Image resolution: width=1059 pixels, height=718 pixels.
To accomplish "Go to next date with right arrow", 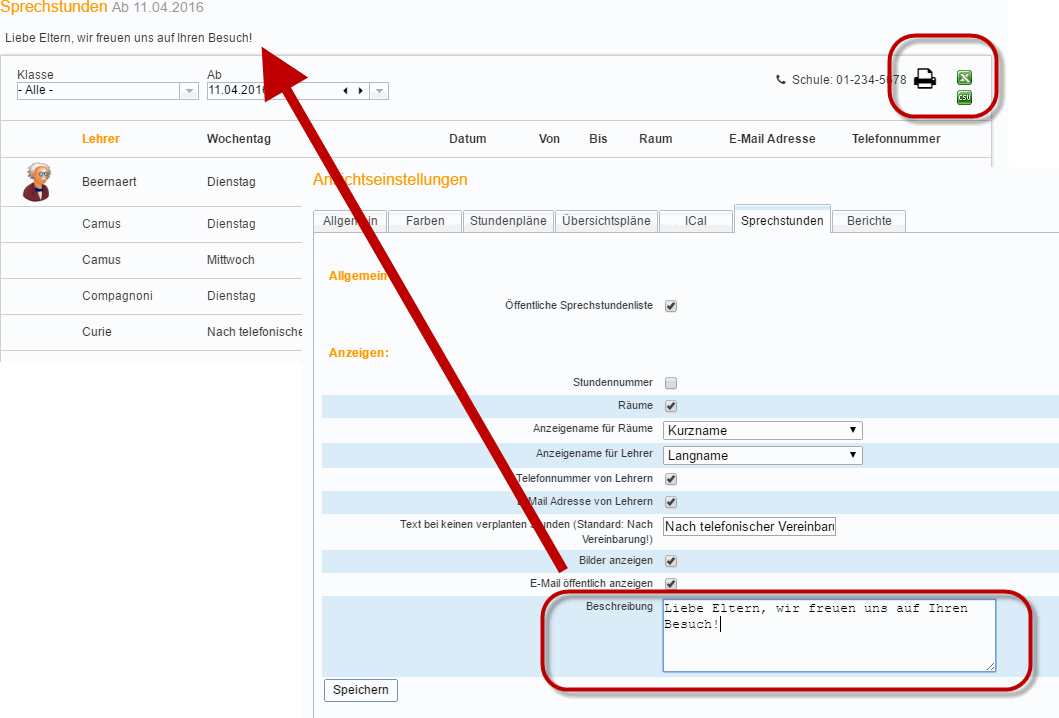I will point(361,91).
